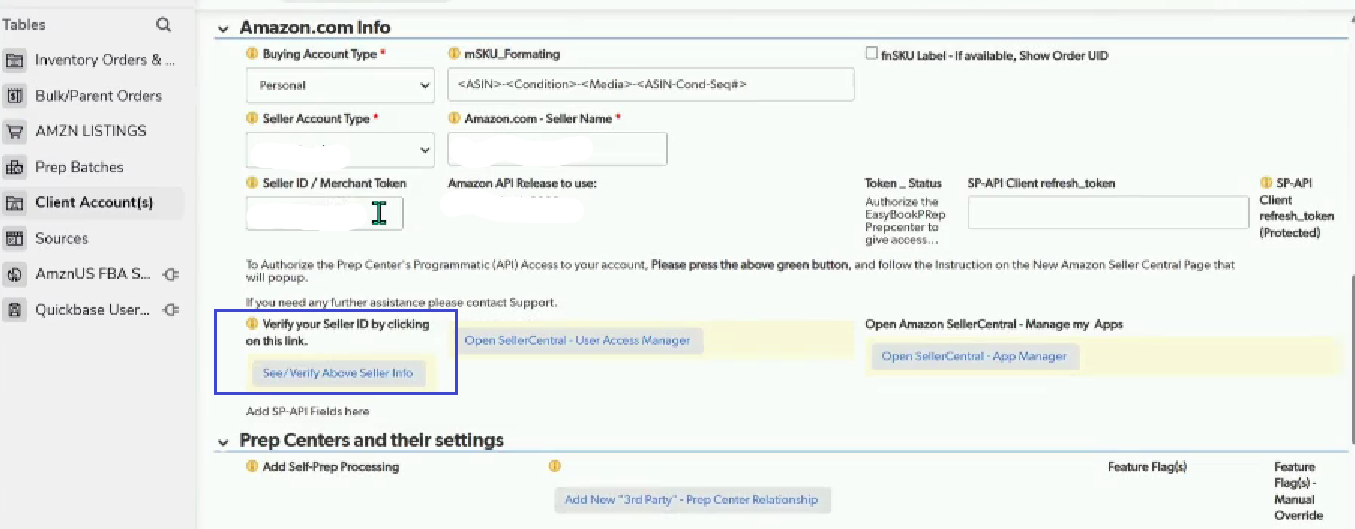
Task: Click the "Feature Flag(s) - Manual Override" label
Action: [1298, 491]
